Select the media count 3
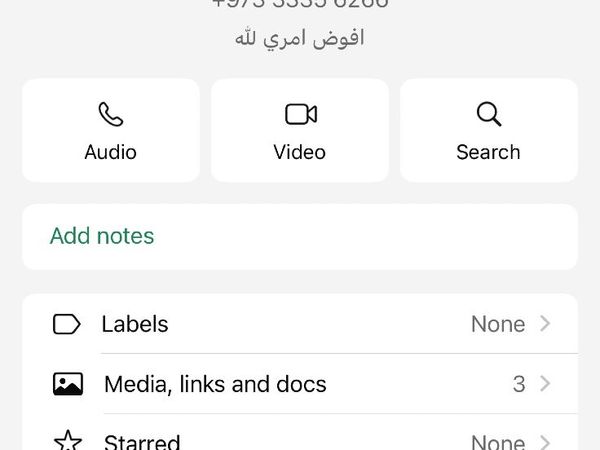This screenshot has height=450, width=600. tap(518, 384)
